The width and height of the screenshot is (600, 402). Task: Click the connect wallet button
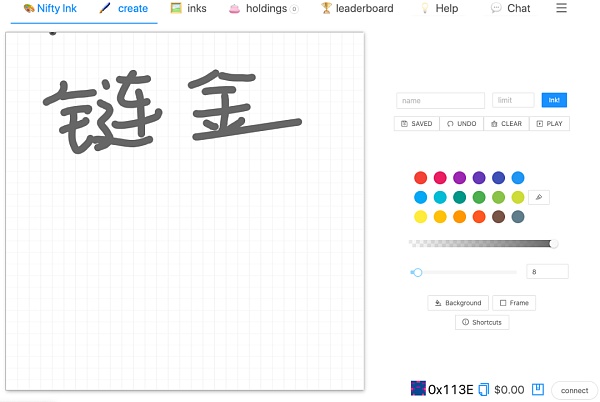(x=574, y=390)
